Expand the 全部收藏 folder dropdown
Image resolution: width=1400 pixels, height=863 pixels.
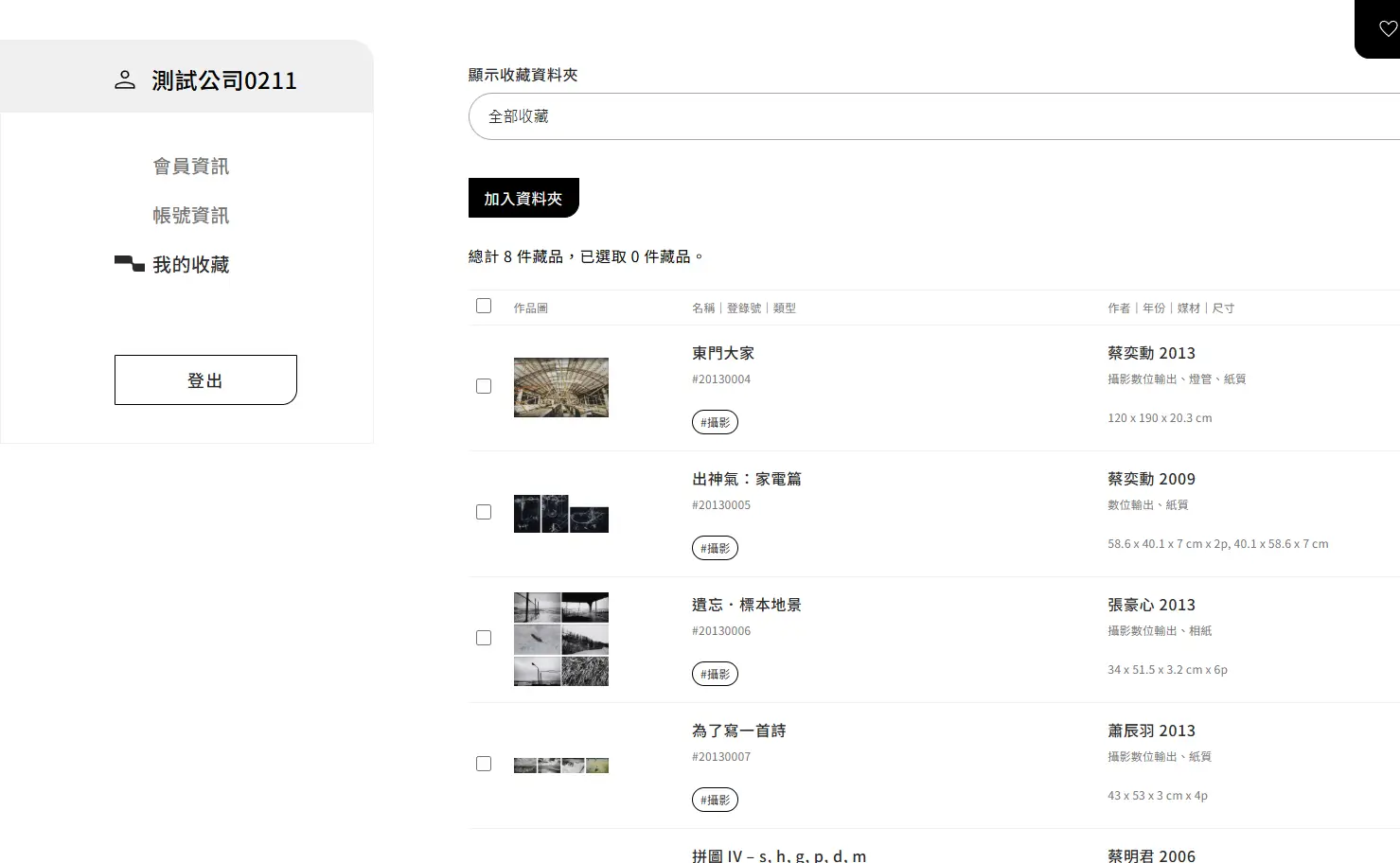[x=932, y=116]
